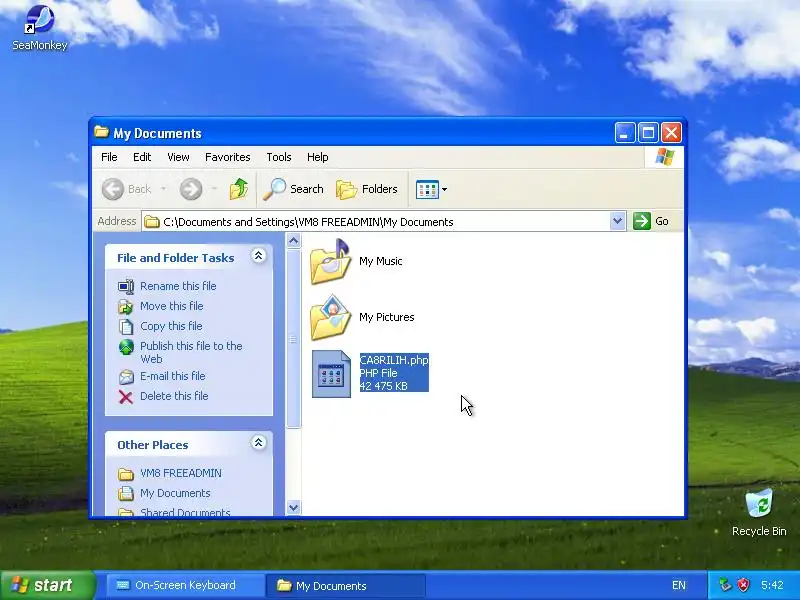Select the My Music folder icon
This screenshot has height=600, width=800.
(330, 262)
